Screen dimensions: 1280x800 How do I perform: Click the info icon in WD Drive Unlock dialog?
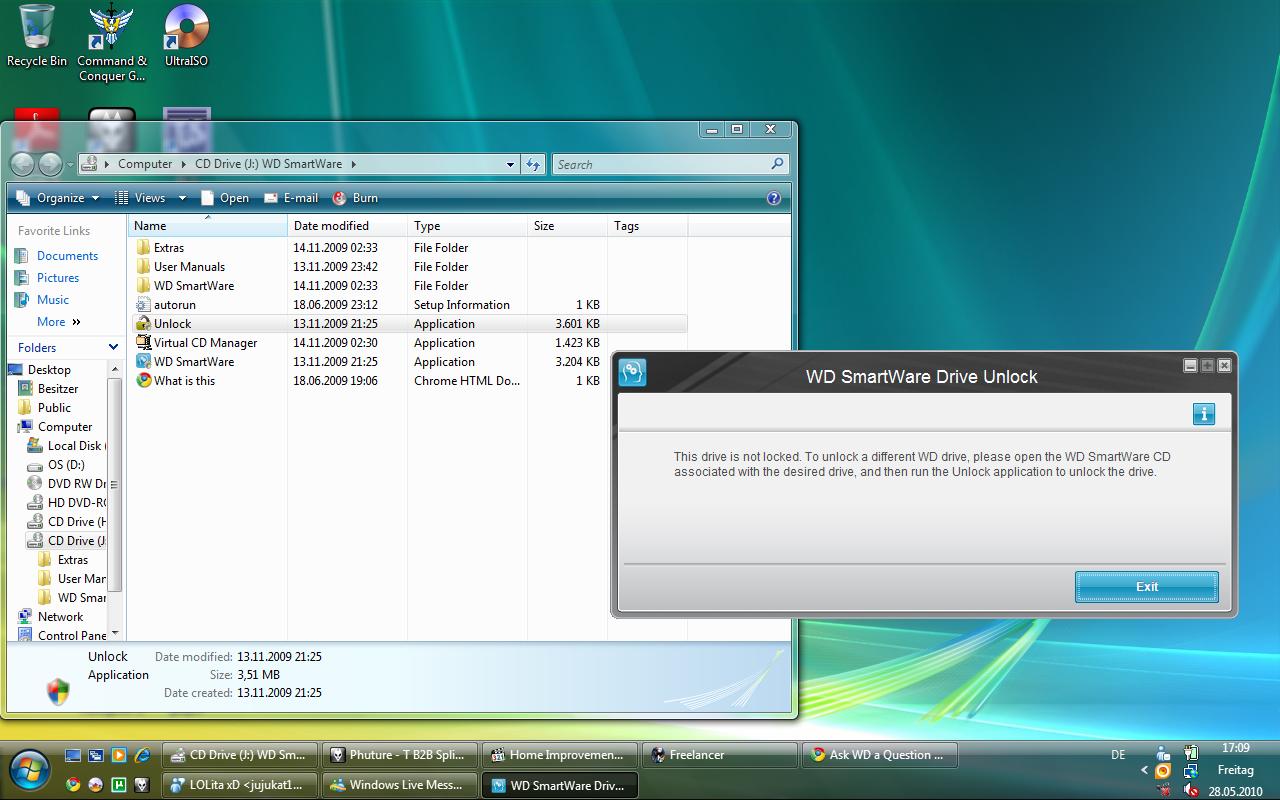pyautogui.click(x=1204, y=414)
